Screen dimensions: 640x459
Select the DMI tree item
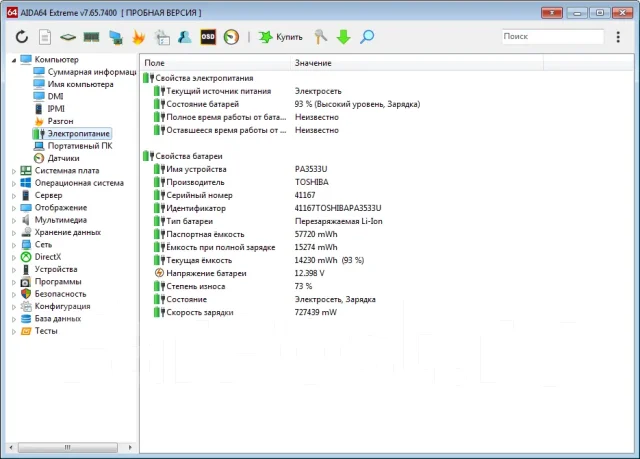[x=49, y=96]
